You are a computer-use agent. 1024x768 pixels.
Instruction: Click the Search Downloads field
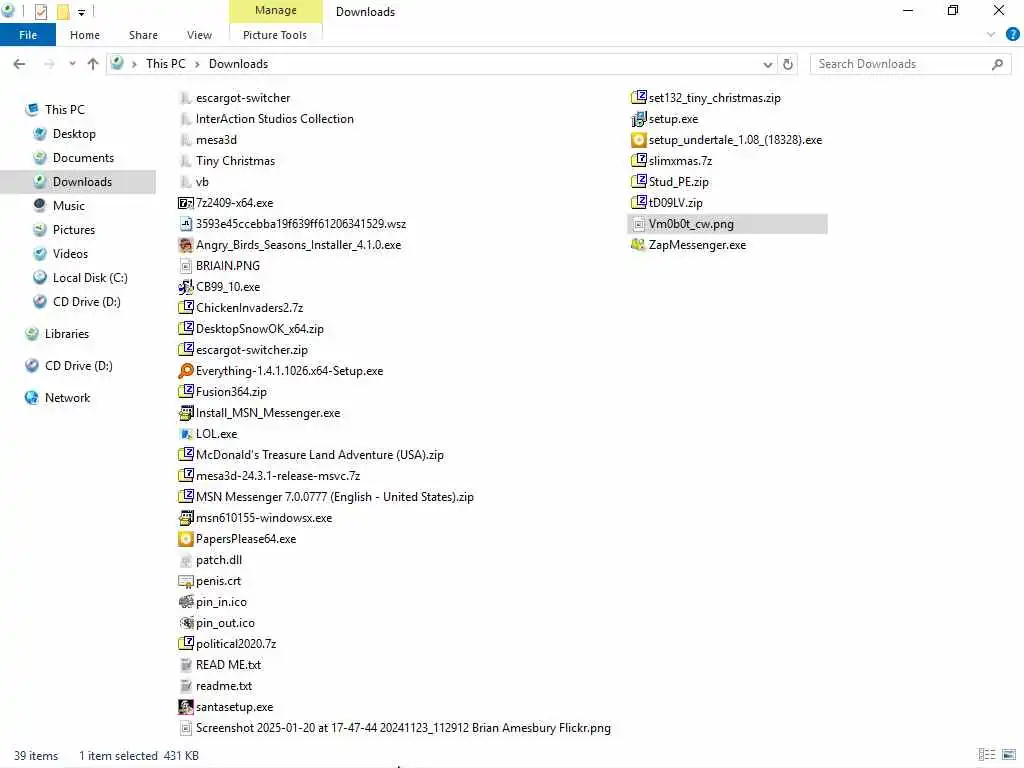tap(910, 64)
